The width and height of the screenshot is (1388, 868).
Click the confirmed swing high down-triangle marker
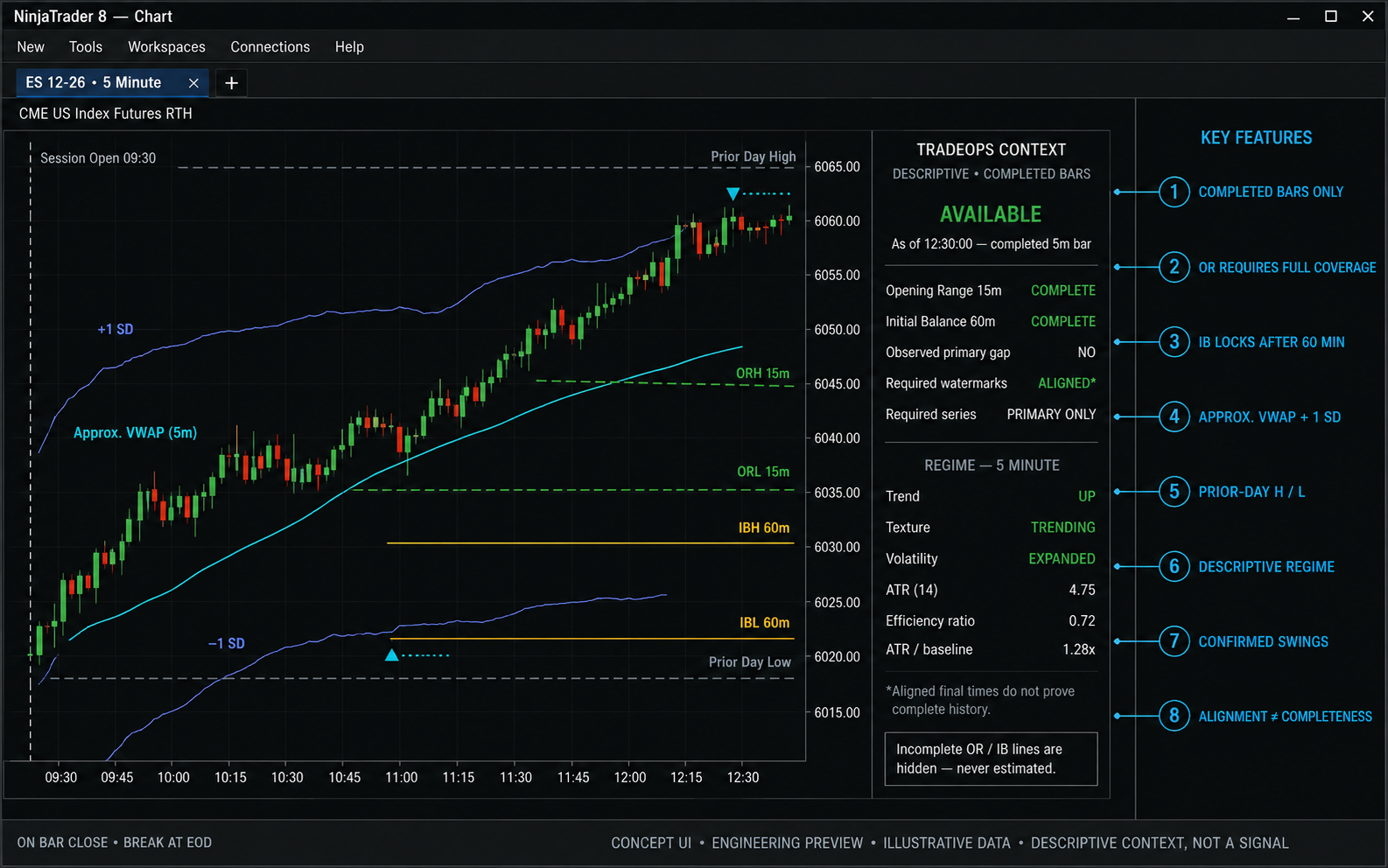coord(733,193)
